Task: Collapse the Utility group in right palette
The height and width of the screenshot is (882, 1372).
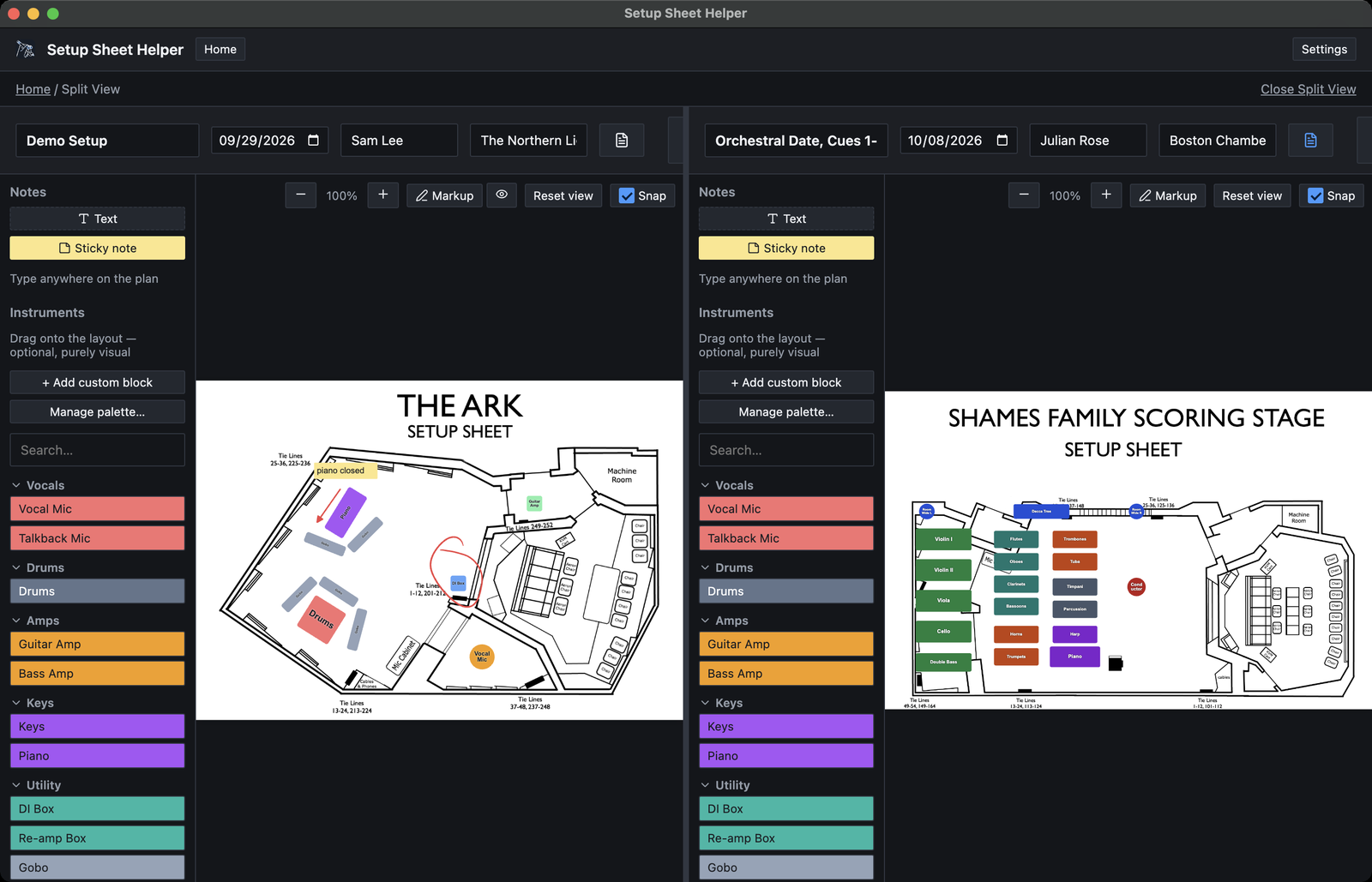Action: pos(705,785)
